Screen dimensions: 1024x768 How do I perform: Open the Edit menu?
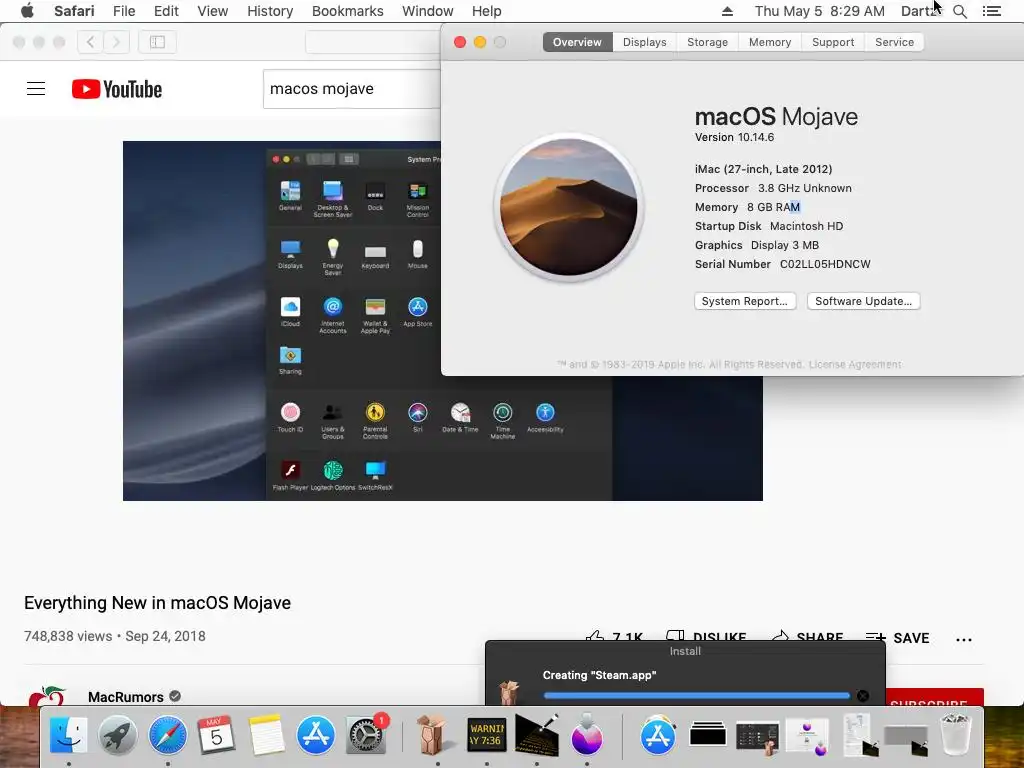pyautogui.click(x=166, y=11)
